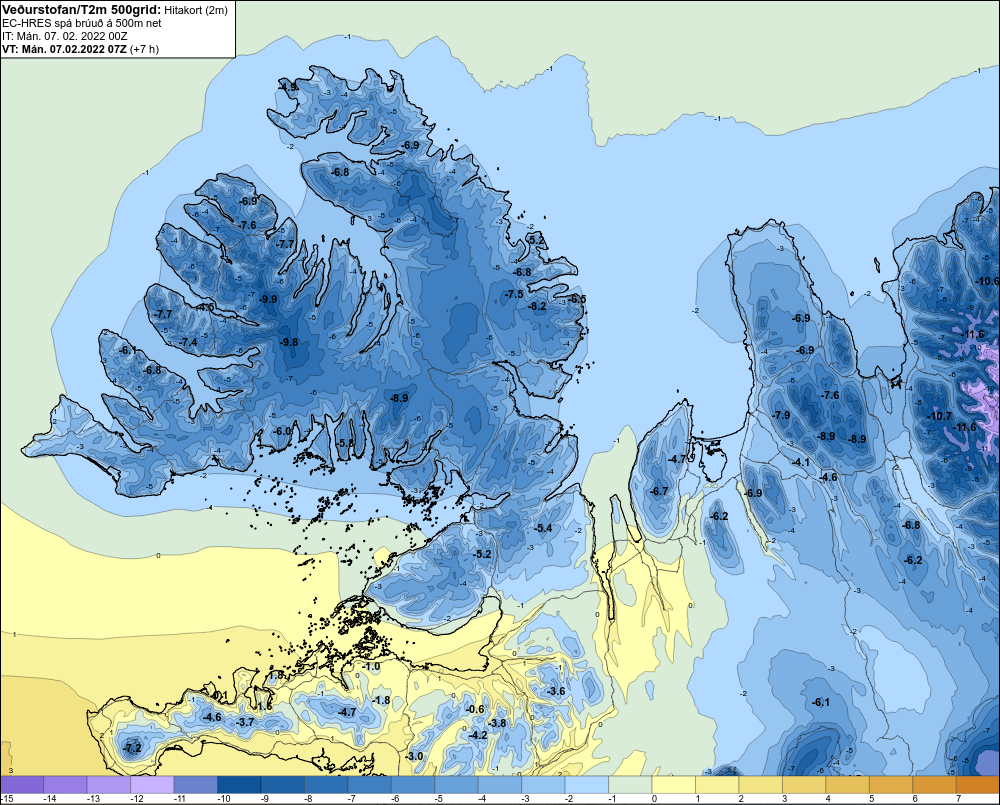Click the '-4.1' temperature value
This screenshot has width=1000, height=805.
[x=801, y=462]
